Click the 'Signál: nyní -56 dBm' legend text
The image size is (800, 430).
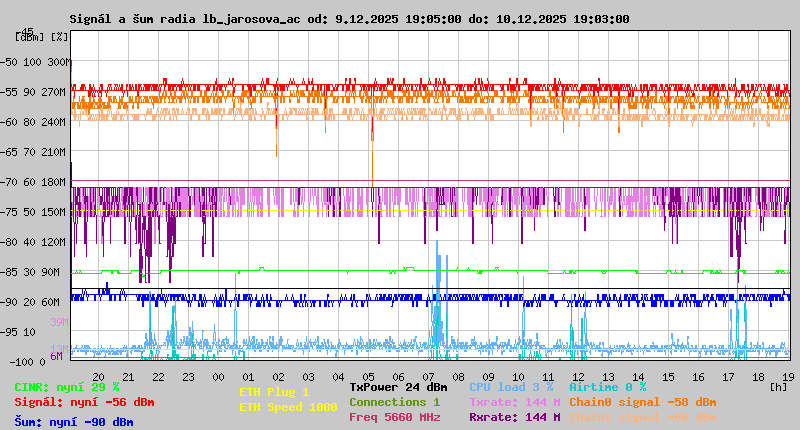pos(84,402)
